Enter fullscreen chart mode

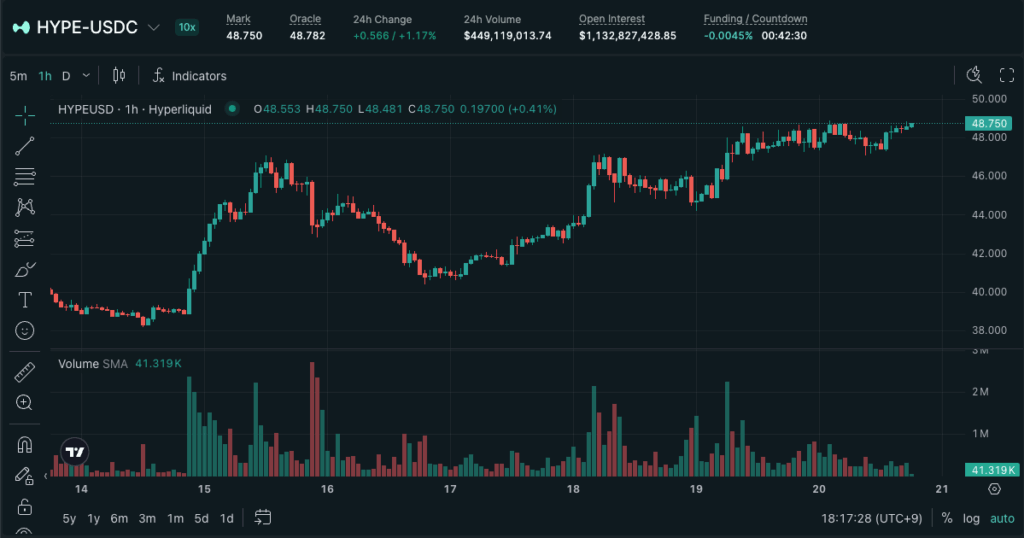click(x=1006, y=76)
